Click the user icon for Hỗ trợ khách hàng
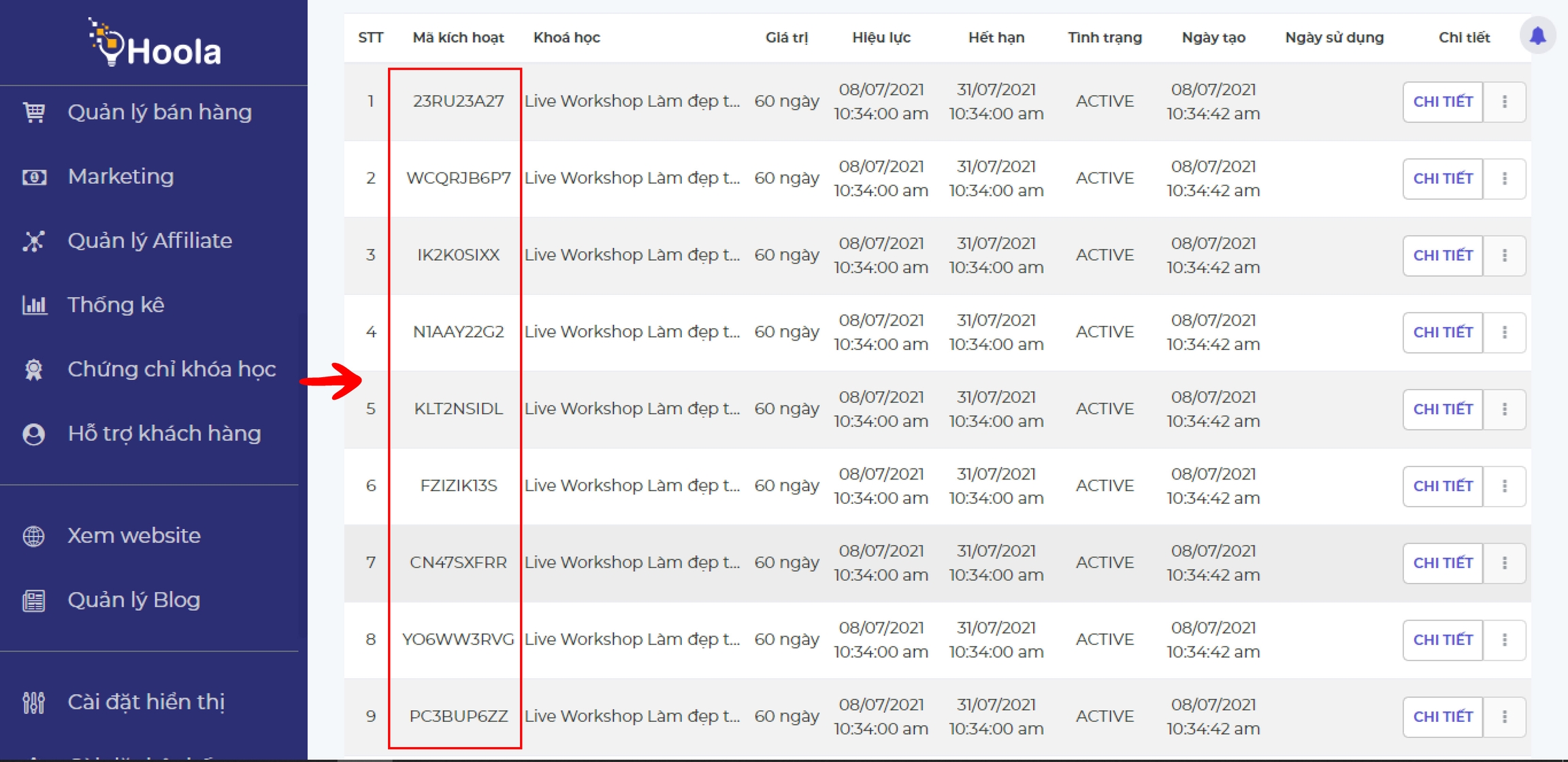The height and width of the screenshot is (762, 1568). (34, 434)
